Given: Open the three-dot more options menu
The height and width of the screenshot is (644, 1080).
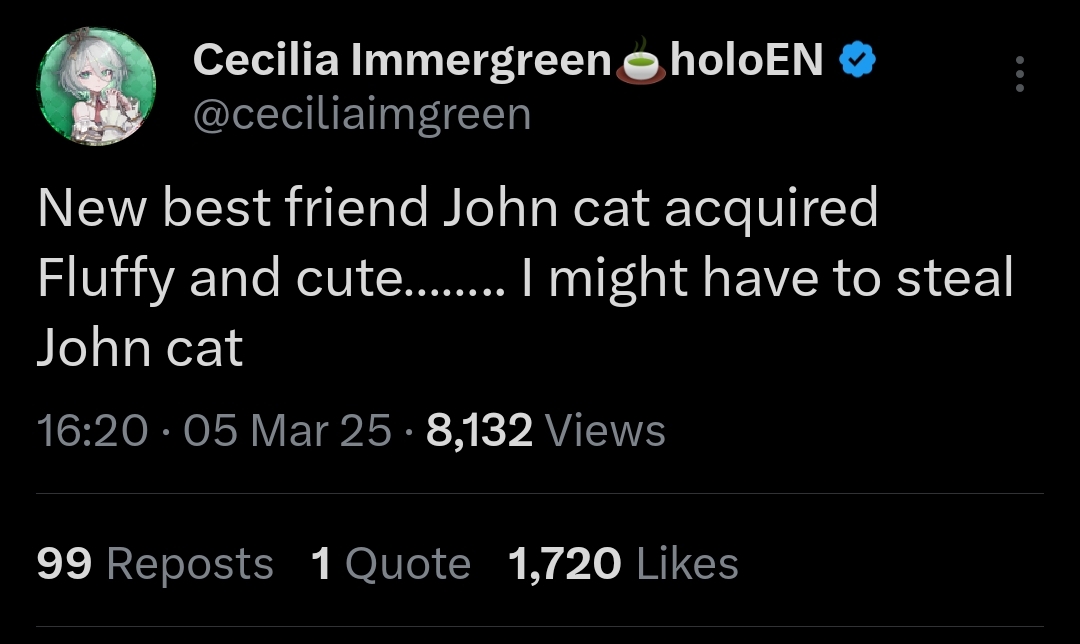Looking at the screenshot, I should click(x=1019, y=75).
